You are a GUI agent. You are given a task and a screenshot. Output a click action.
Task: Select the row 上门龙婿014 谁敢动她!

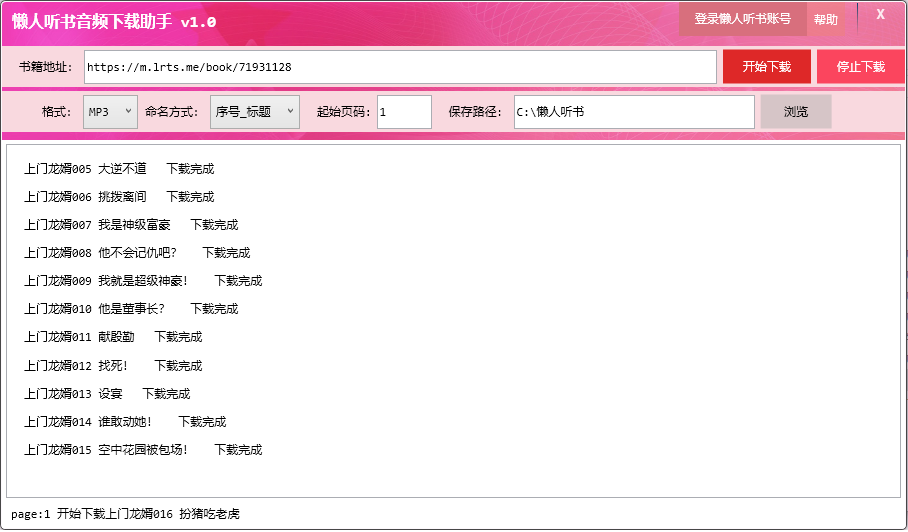[x=125, y=422]
